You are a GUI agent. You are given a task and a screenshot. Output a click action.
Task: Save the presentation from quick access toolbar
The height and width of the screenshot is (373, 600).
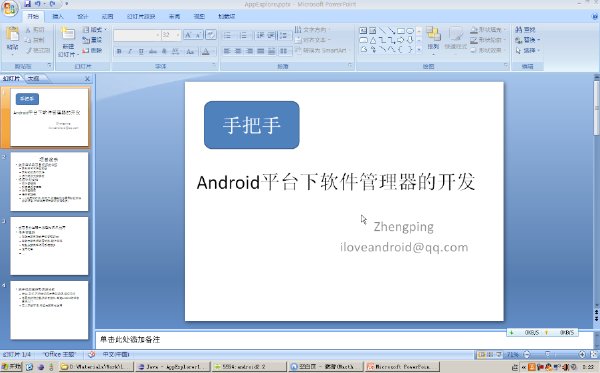[27, 4]
